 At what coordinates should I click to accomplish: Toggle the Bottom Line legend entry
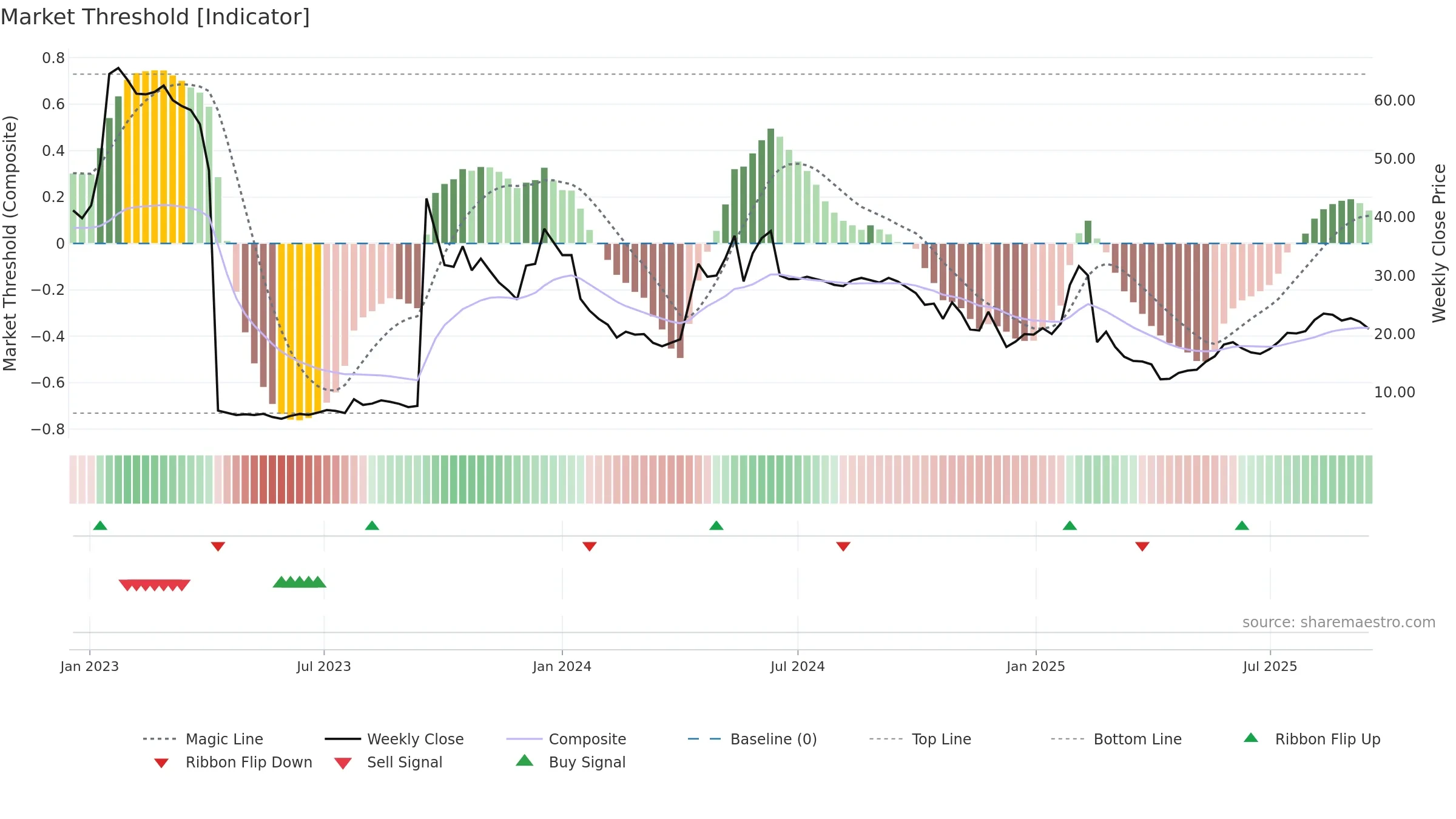1116,739
